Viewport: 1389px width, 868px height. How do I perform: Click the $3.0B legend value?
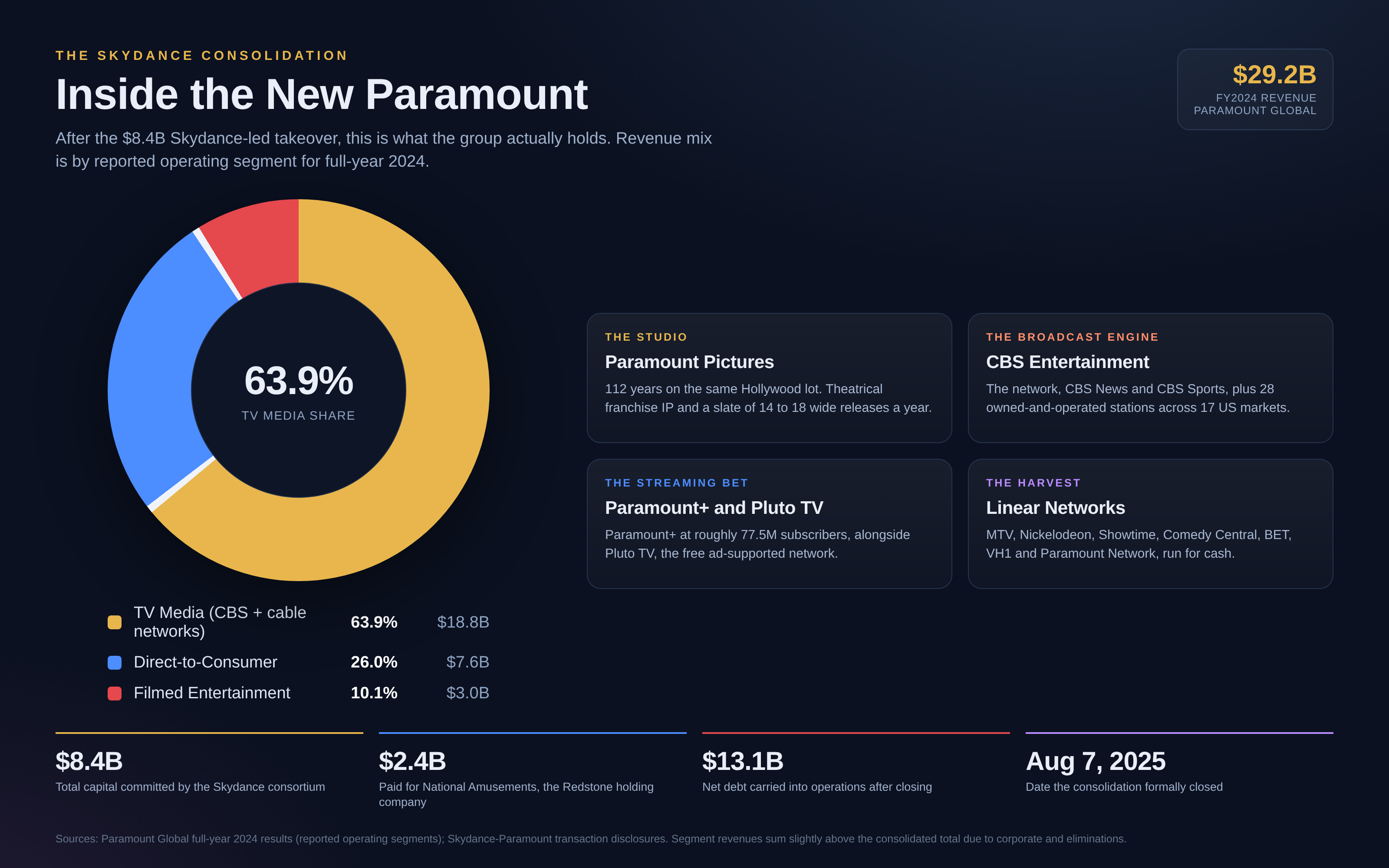(468, 694)
